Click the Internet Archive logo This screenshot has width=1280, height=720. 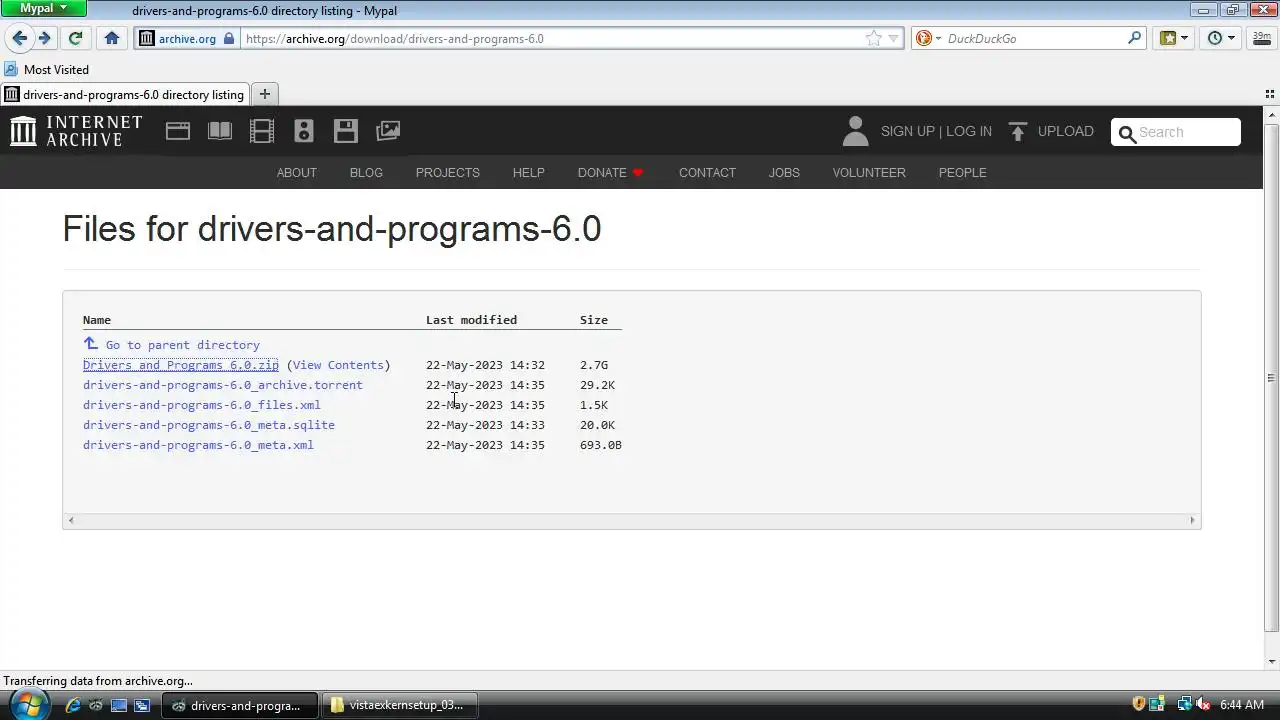click(76, 131)
